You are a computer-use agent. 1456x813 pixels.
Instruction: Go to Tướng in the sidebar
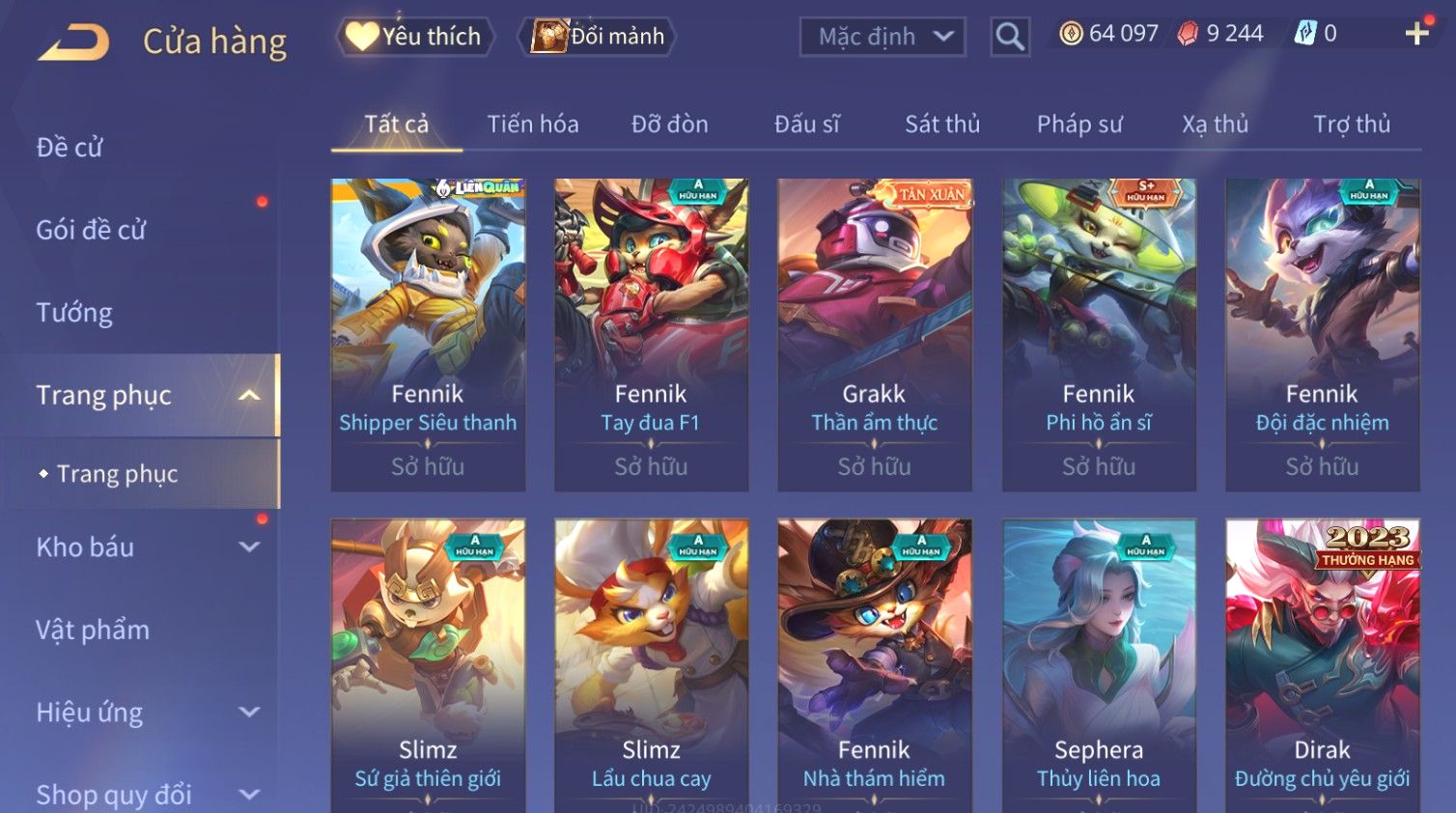[74, 313]
